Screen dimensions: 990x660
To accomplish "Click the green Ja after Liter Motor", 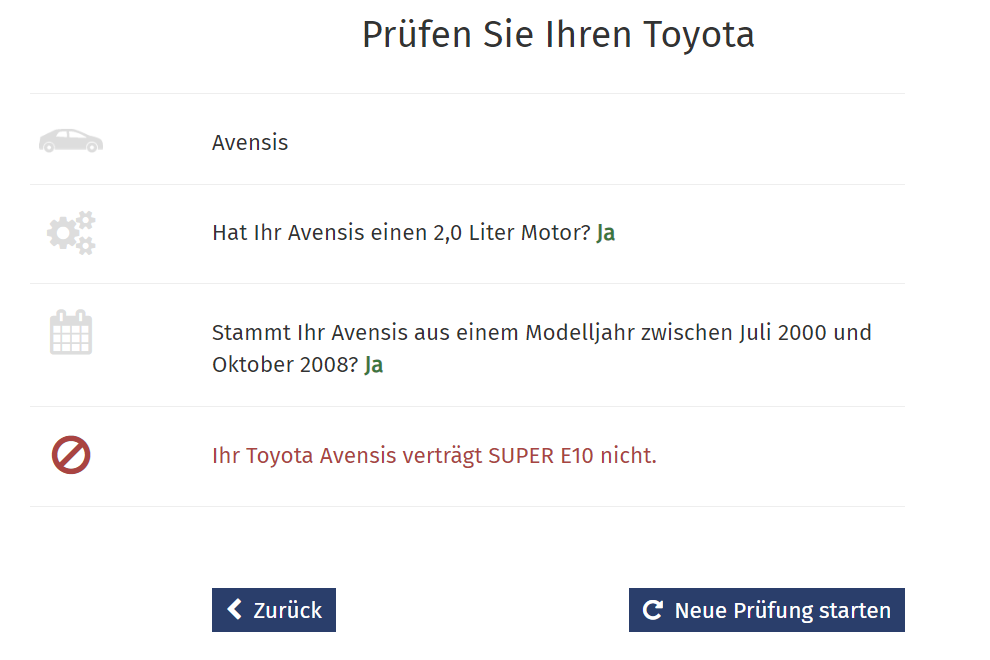I will (x=605, y=233).
